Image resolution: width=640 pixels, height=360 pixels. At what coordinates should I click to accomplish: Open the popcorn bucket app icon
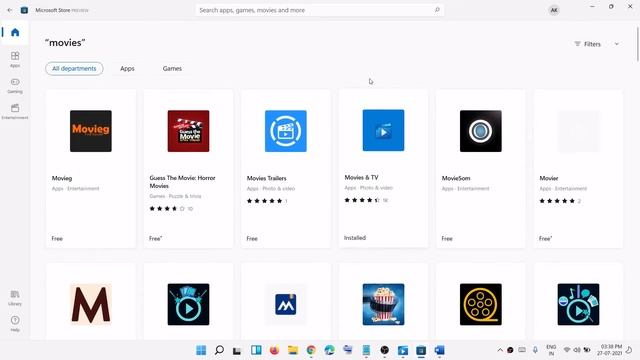tap(383, 304)
